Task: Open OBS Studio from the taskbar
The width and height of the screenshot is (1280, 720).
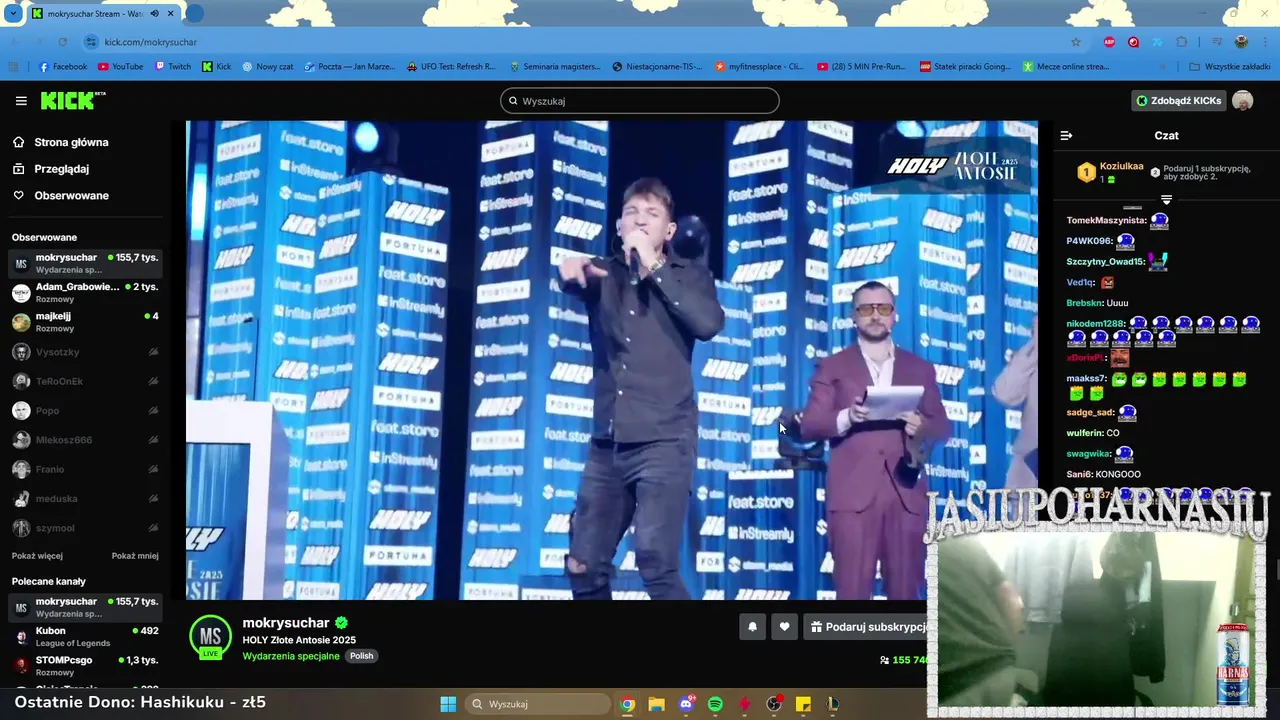Action: [x=774, y=704]
